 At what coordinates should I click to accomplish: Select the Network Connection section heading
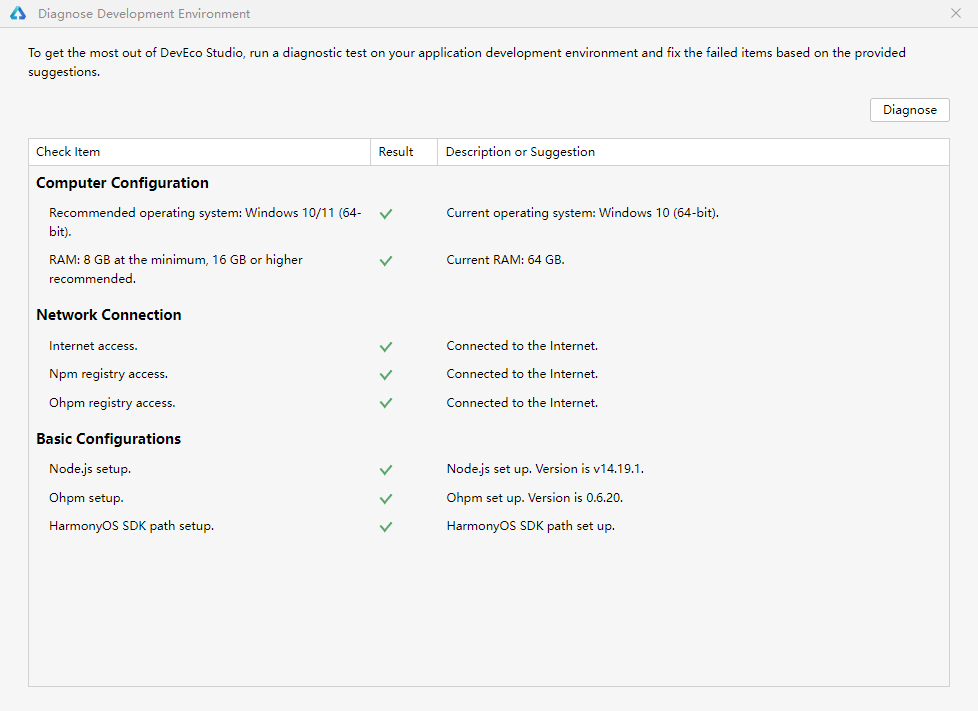click(x=109, y=315)
